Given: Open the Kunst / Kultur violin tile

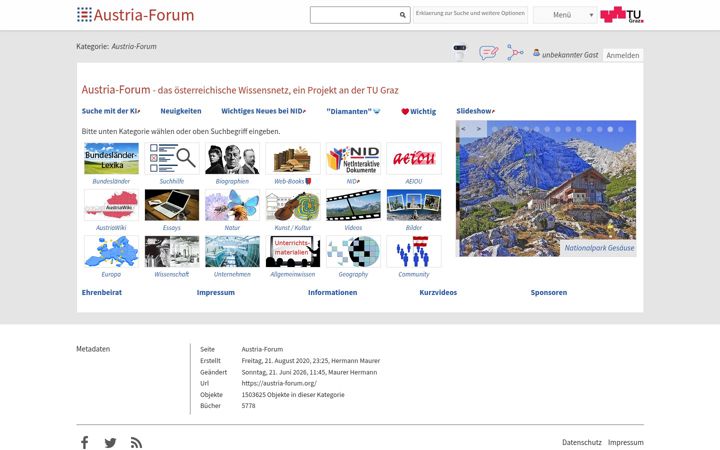Looking at the screenshot, I should [x=292, y=205].
